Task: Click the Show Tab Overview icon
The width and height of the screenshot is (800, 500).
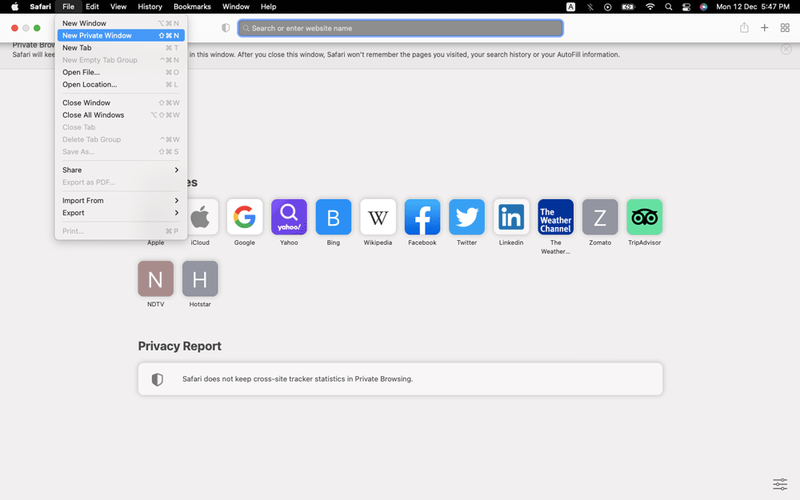Action: coord(784,28)
